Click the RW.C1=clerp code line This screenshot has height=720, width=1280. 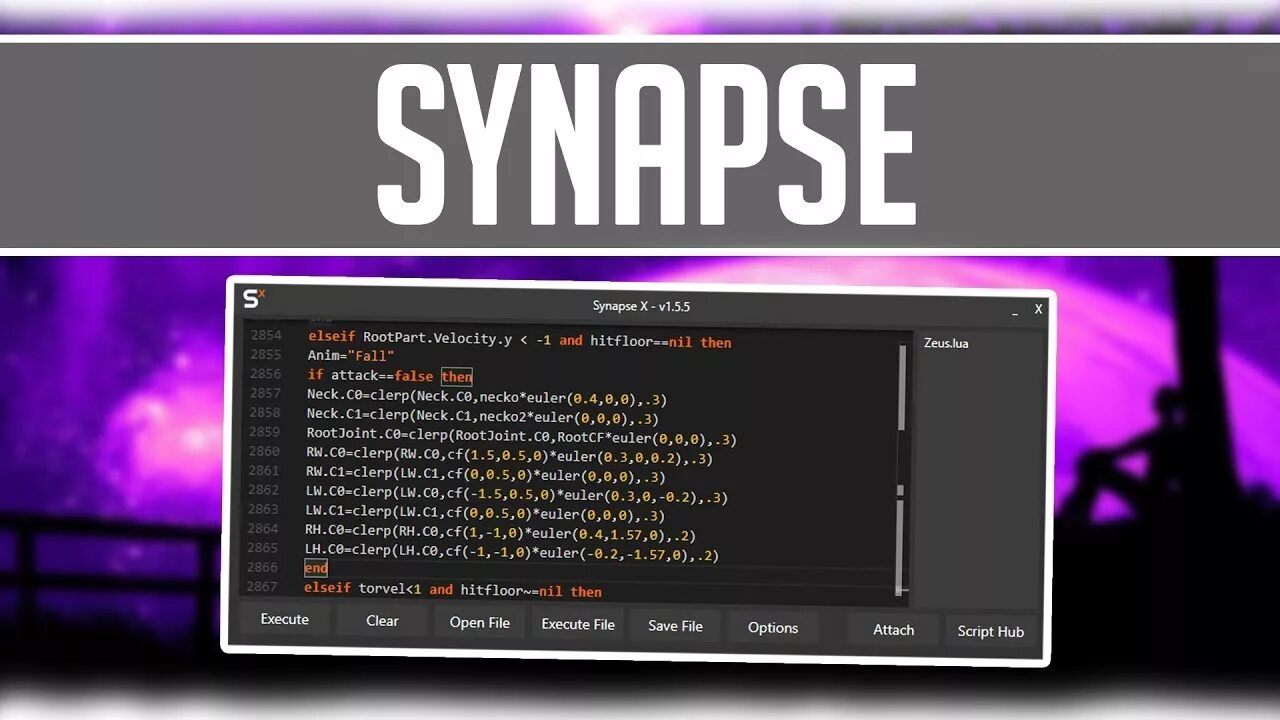(486, 475)
